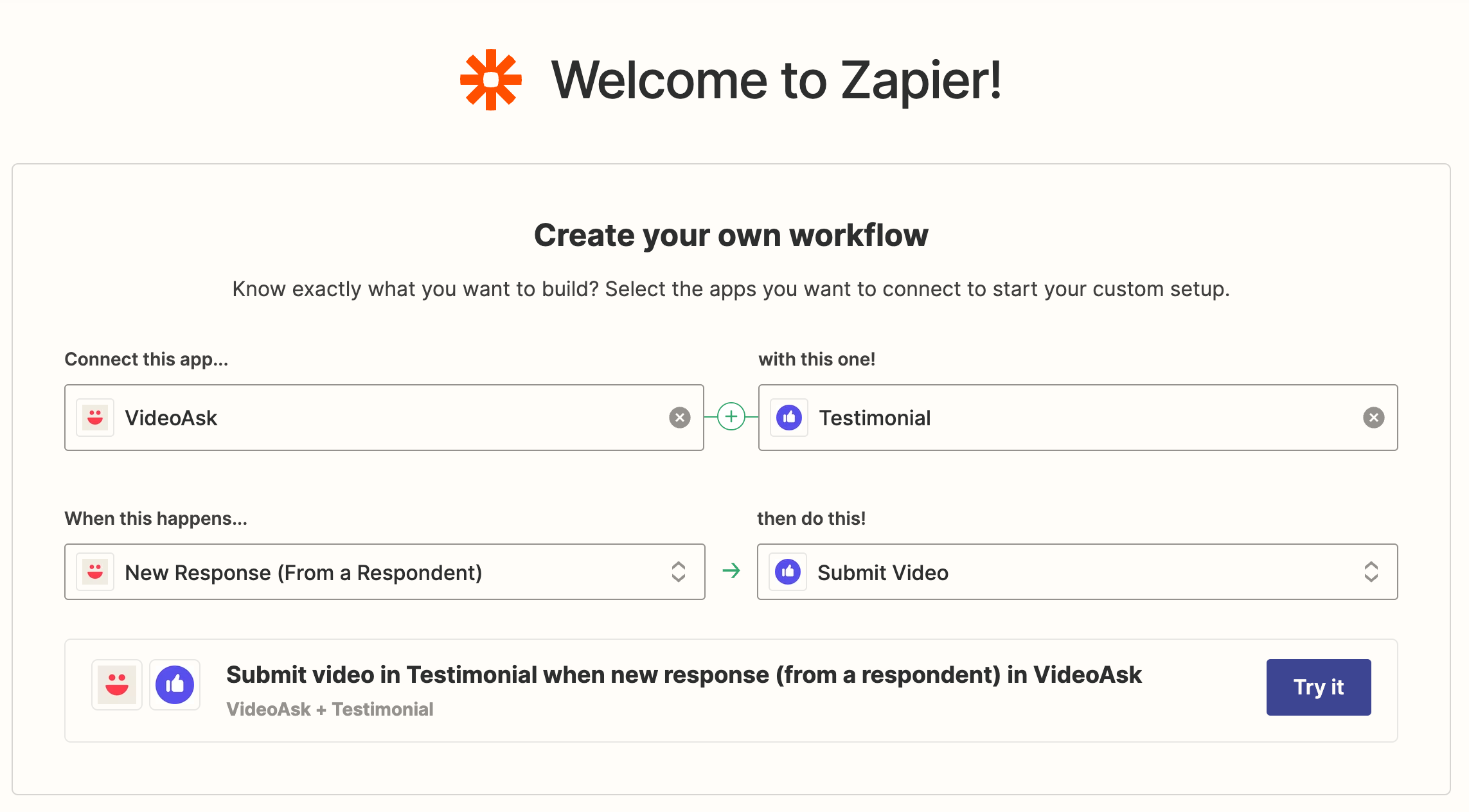Viewport: 1469px width, 812px height.
Task: Open the Submit video in Testimonial workflow title
Action: coord(684,675)
